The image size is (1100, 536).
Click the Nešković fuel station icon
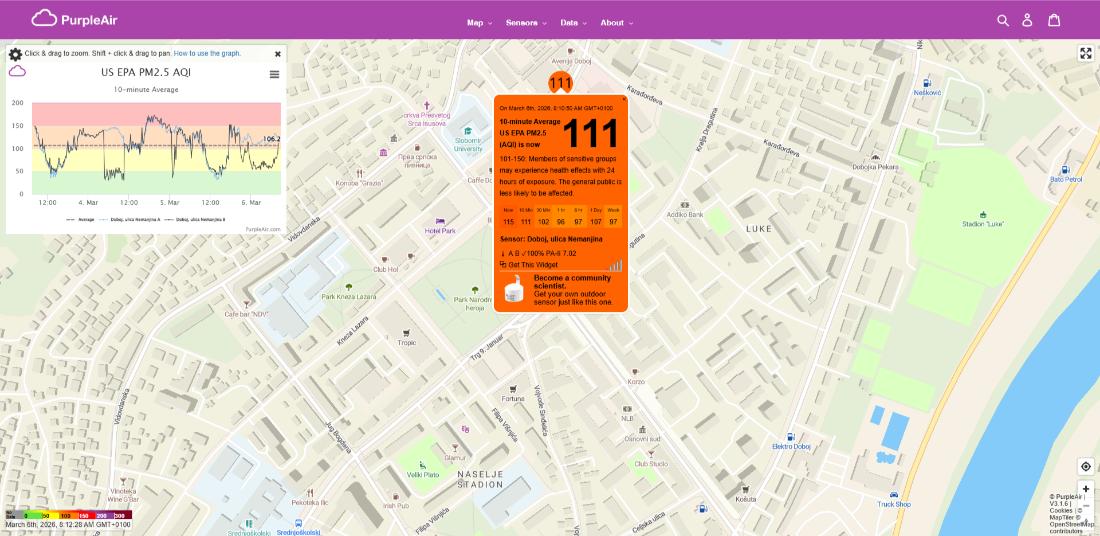coord(927,82)
